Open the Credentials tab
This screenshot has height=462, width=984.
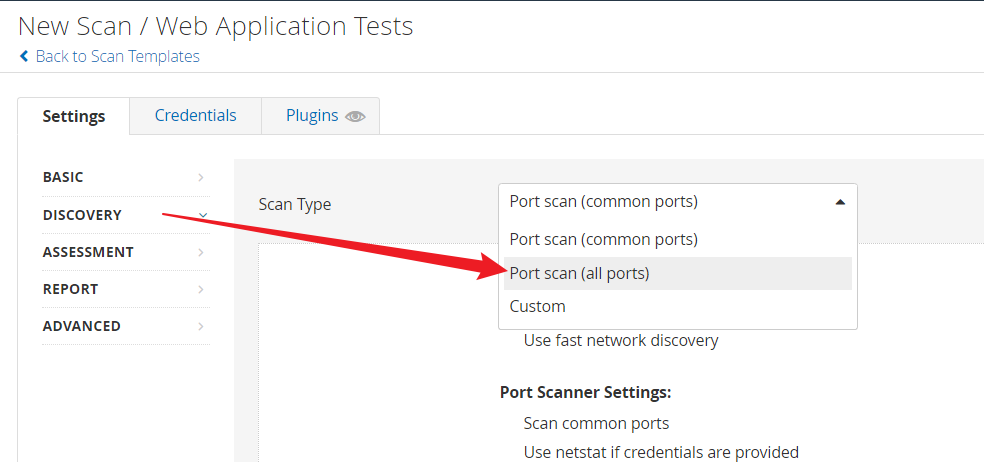(x=195, y=115)
